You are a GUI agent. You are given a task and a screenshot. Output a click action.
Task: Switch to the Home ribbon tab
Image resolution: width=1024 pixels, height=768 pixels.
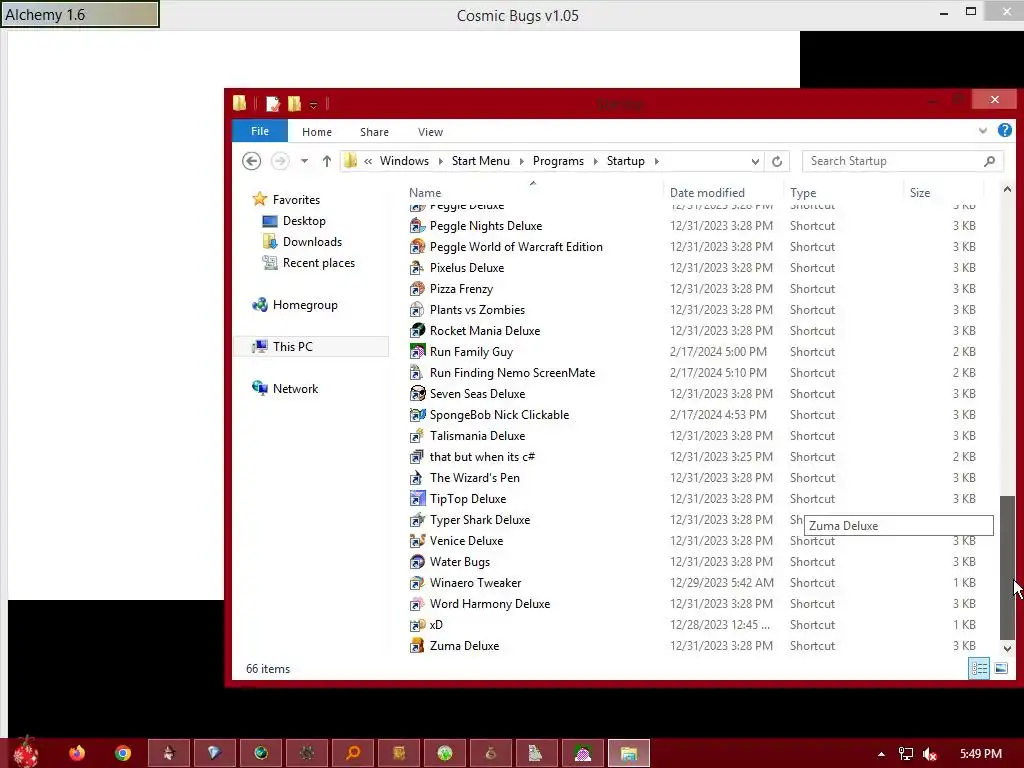[x=317, y=132]
